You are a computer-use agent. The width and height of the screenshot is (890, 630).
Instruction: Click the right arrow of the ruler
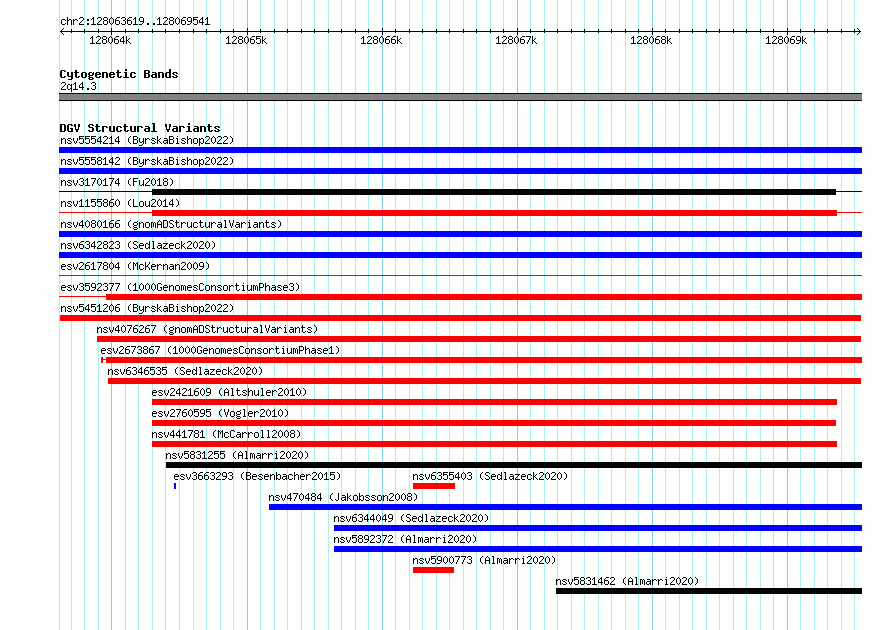tap(859, 31)
